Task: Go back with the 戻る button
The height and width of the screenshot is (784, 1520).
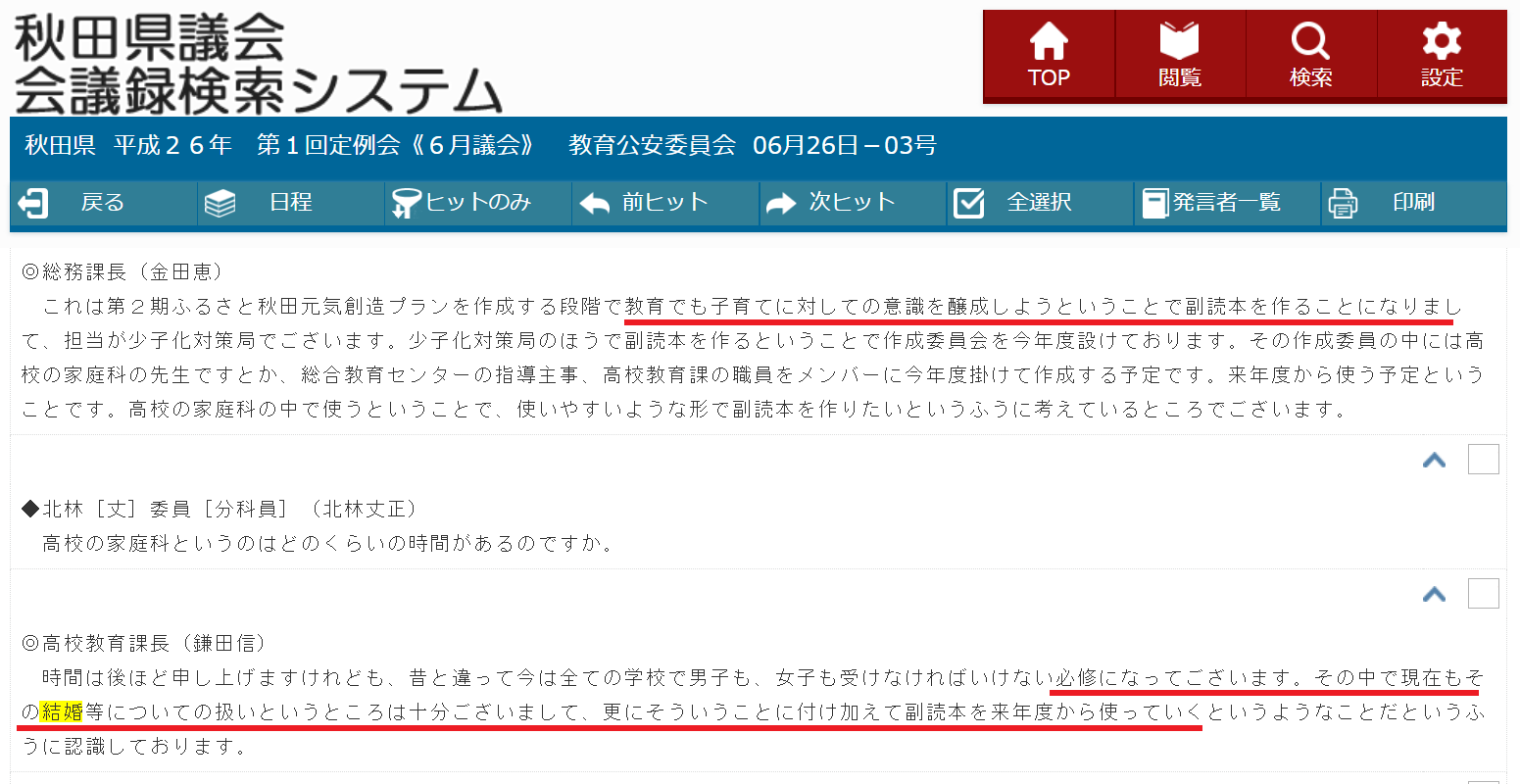Action: 103,203
